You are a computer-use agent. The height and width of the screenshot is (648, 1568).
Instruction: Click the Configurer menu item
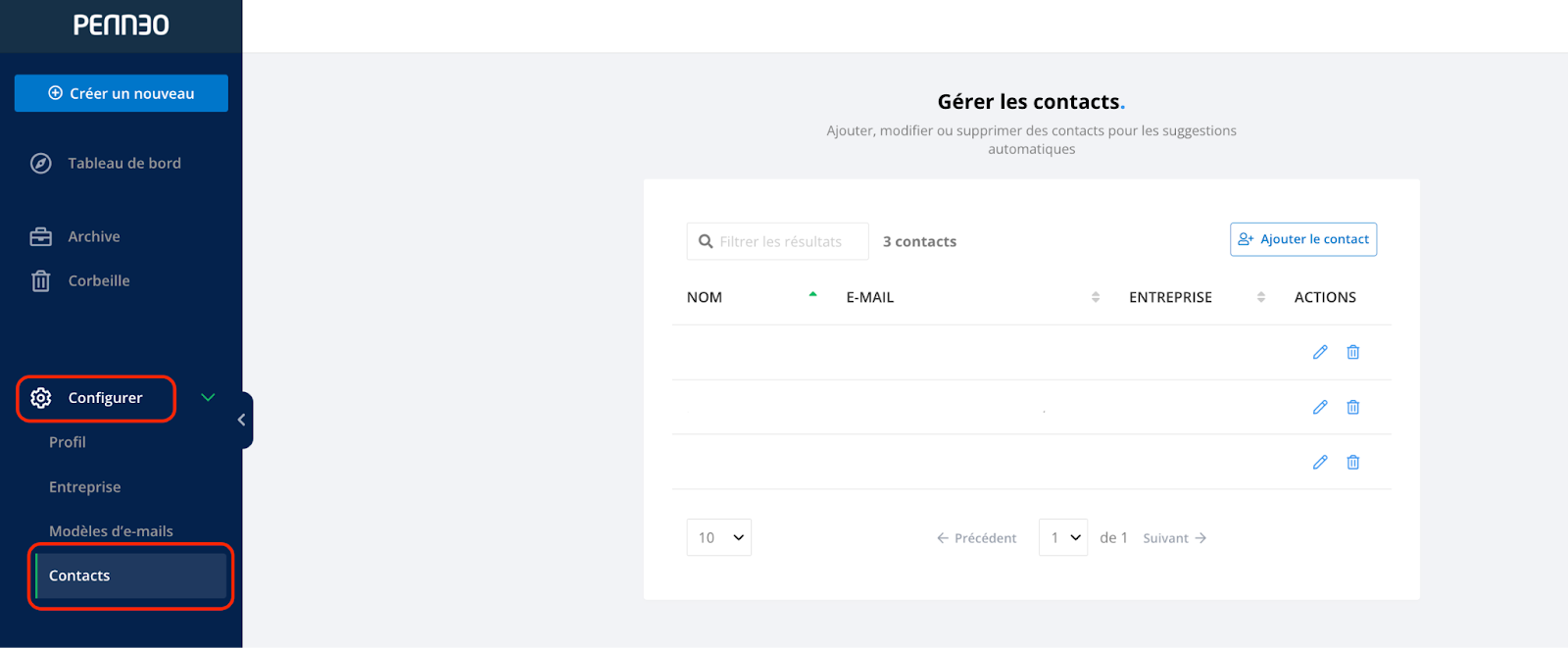click(105, 398)
